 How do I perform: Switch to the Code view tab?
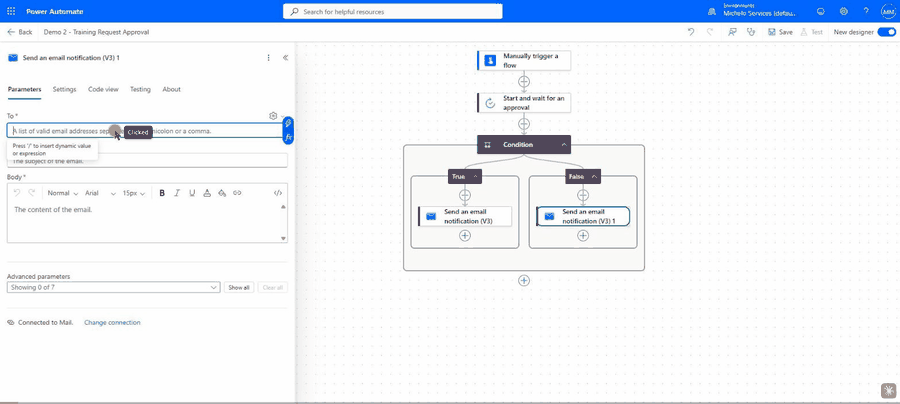click(103, 90)
